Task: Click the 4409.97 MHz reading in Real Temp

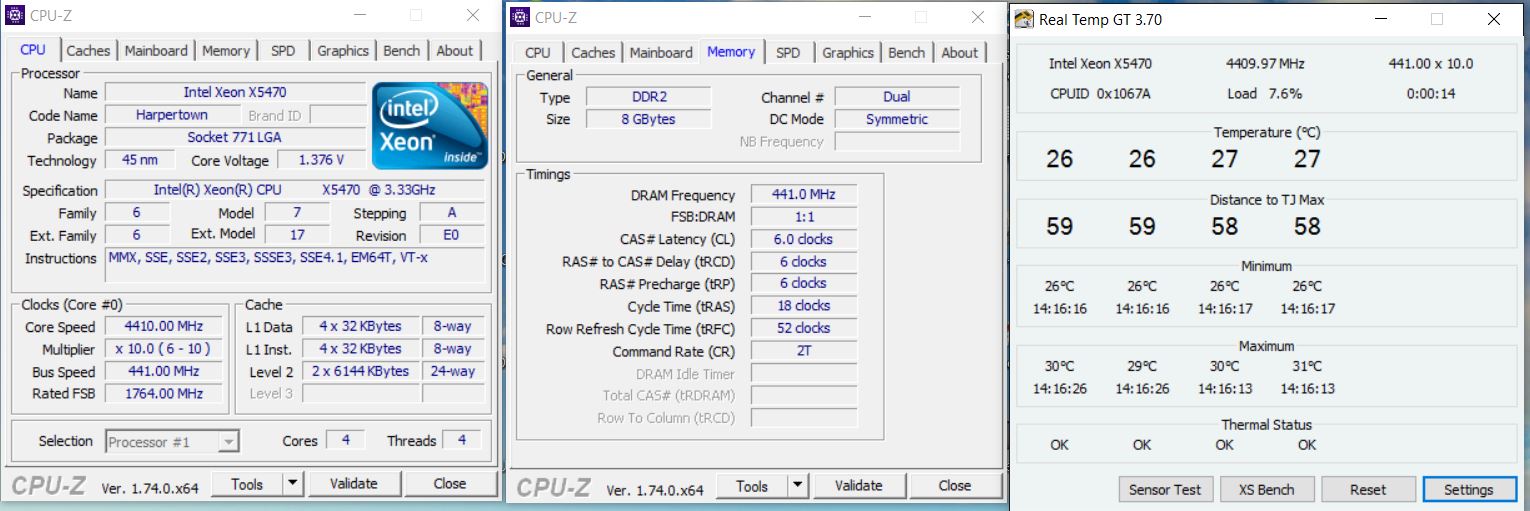Action: click(x=1265, y=63)
